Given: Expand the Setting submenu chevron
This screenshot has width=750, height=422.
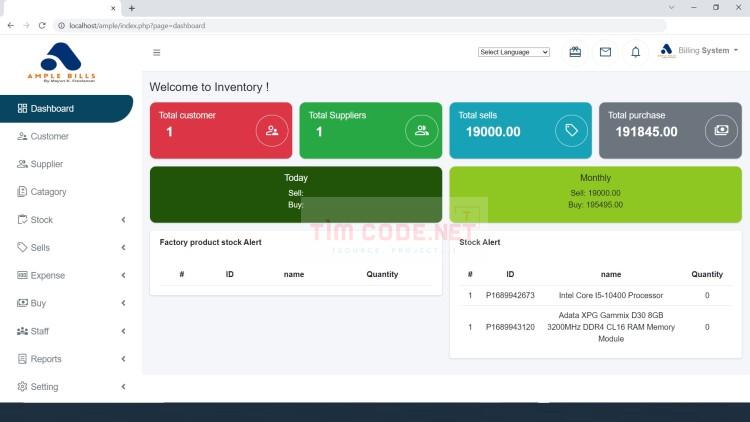Looking at the screenshot, I should pyautogui.click(x=123, y=387).
